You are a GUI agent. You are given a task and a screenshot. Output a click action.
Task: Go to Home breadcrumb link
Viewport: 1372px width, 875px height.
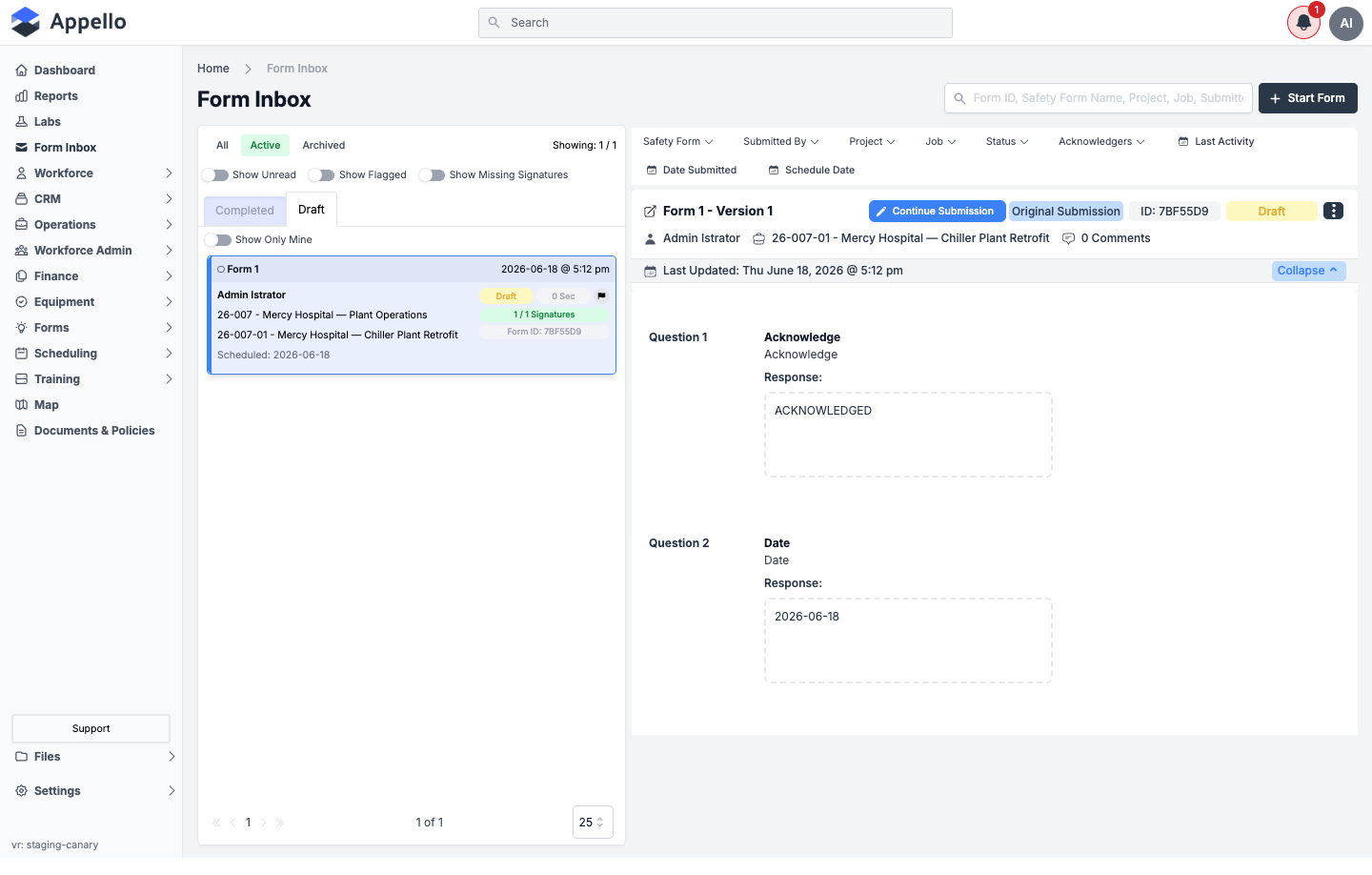(x=213, y=69)
